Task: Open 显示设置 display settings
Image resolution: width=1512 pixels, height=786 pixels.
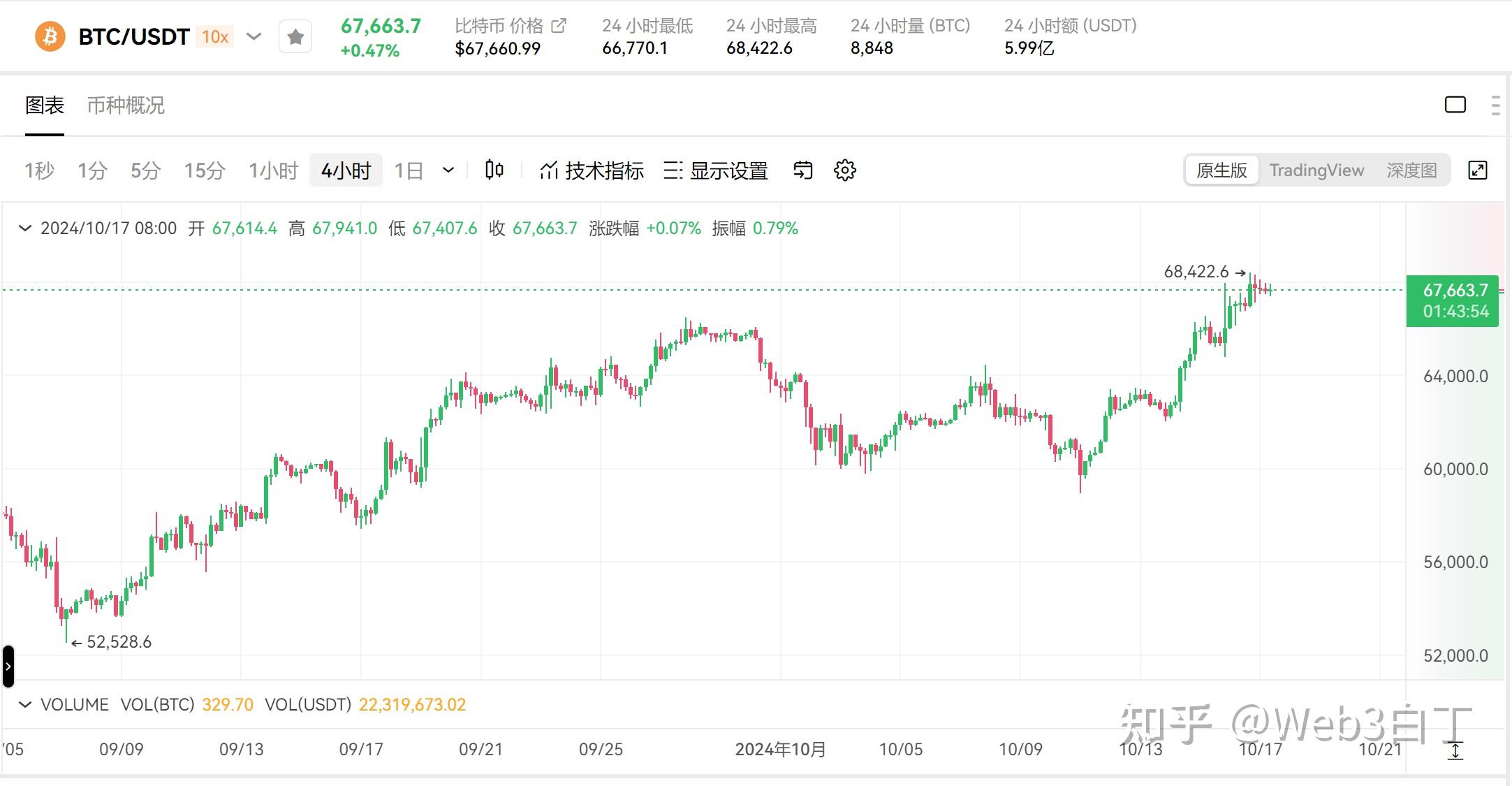Action: (x=716, y=170)
